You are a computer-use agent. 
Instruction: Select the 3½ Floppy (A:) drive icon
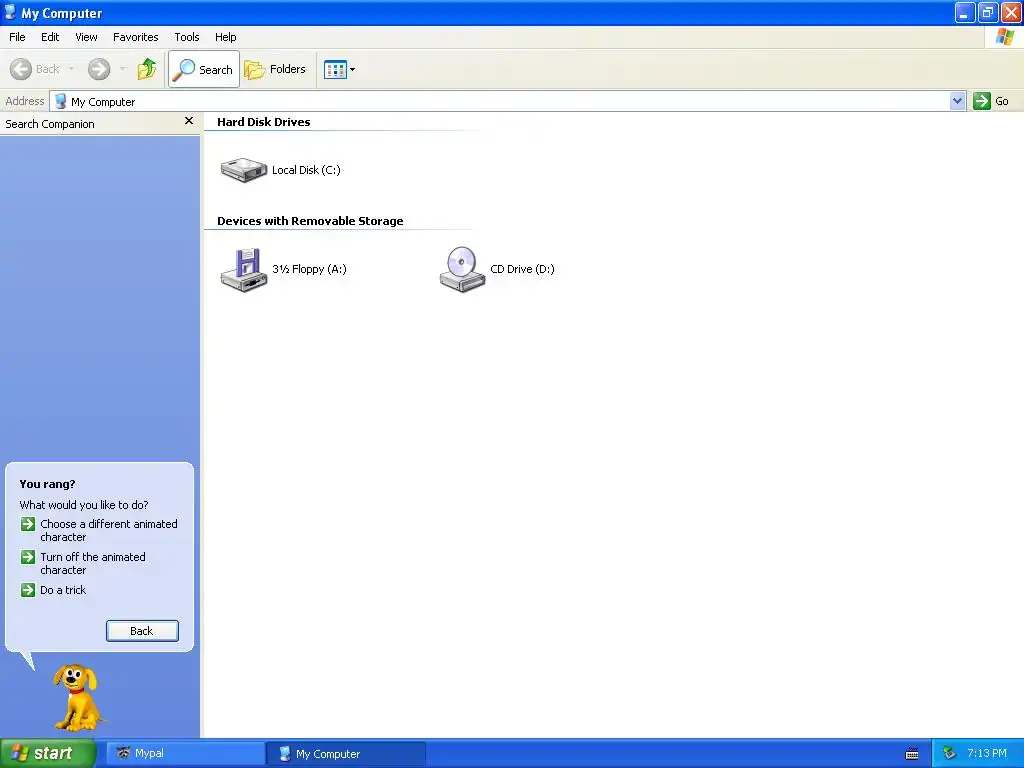(244, 269)
